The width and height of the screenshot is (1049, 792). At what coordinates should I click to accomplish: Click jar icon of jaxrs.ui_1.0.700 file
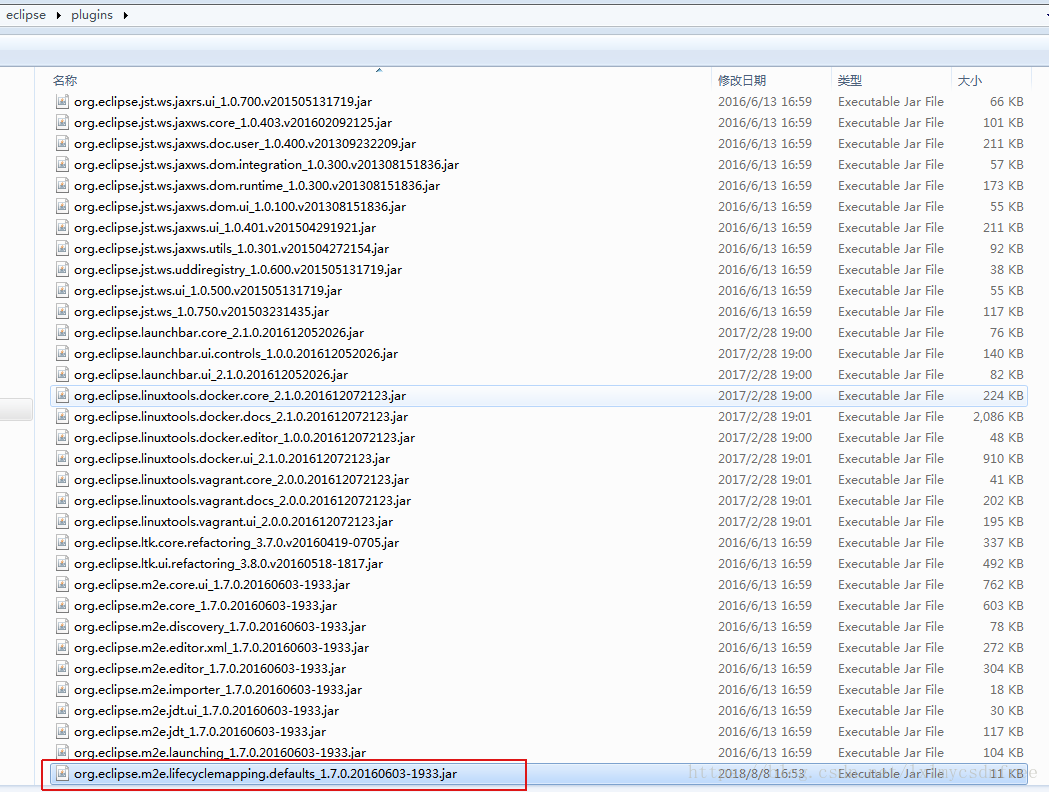click(x=62, y=102)
